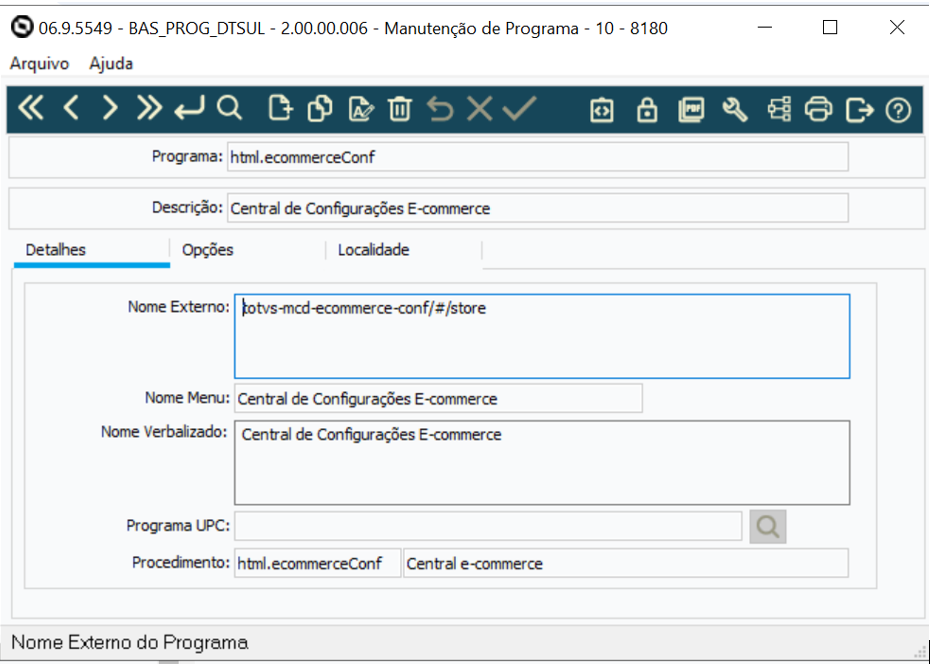Open tree structure icon in toolbar

779,110
